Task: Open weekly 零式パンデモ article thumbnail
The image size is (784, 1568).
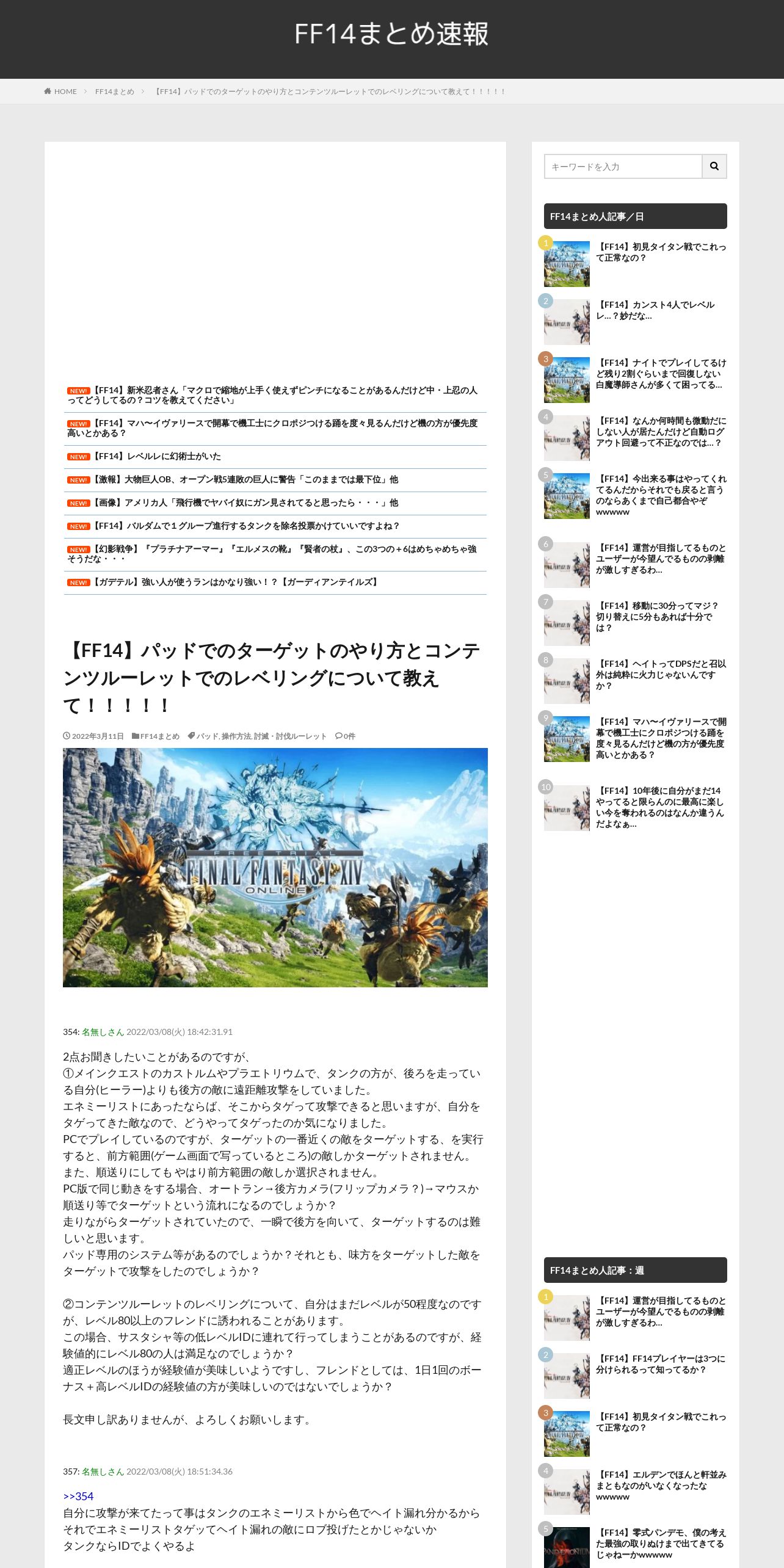Action: tap(567, 1547)
